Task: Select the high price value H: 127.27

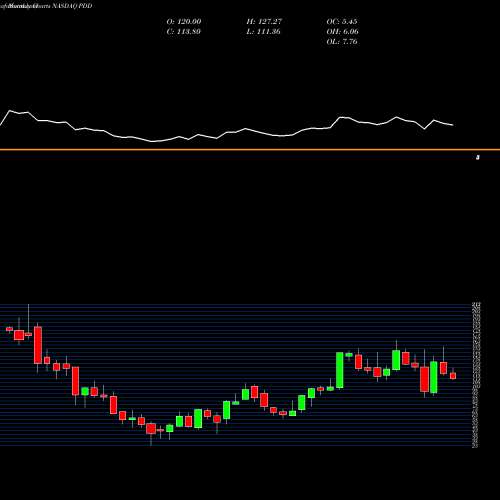Action: pos(264,22)
